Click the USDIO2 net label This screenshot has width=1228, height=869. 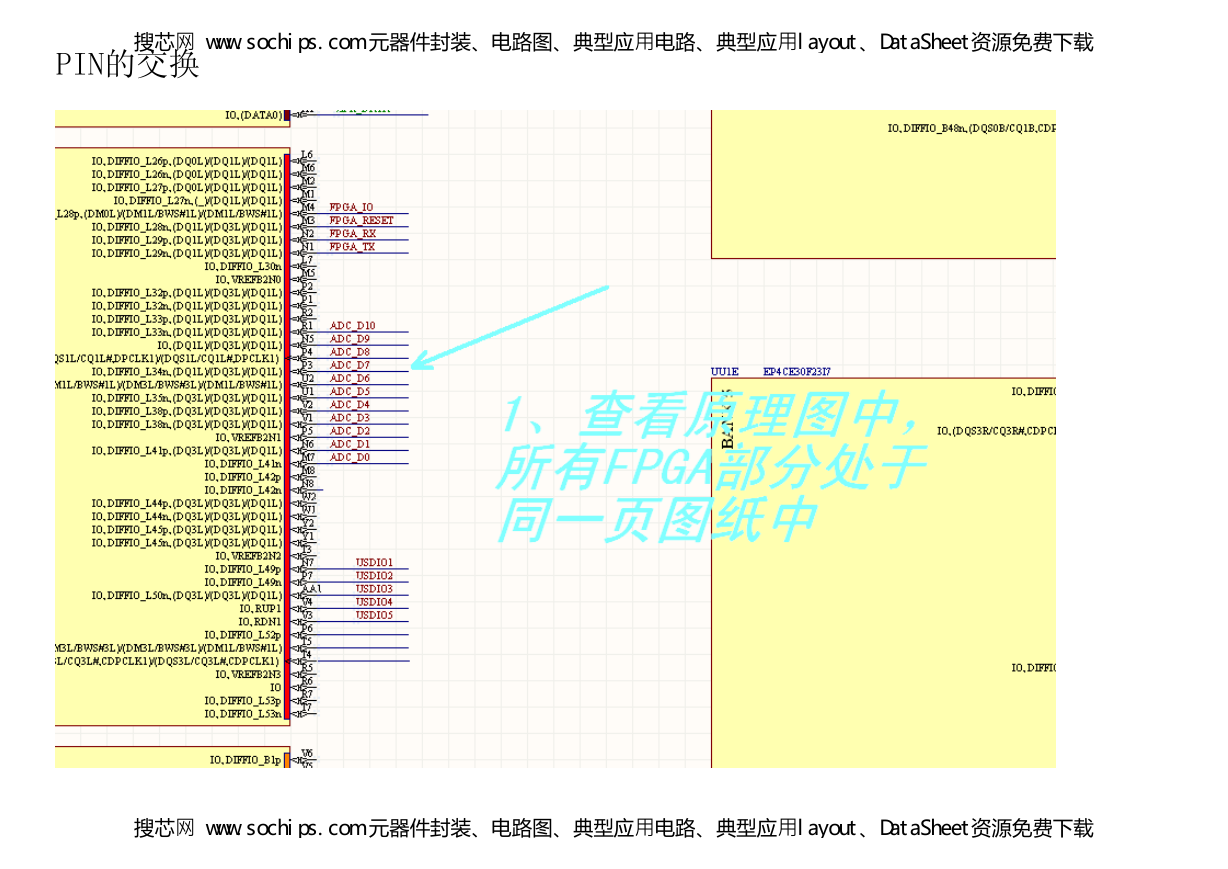[x=375, y=576]
